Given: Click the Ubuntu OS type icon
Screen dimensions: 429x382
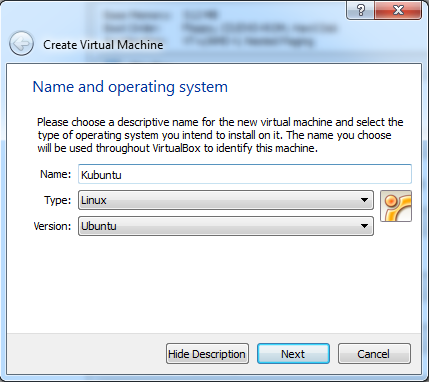Looking at the screenshot, I should 396,206.
